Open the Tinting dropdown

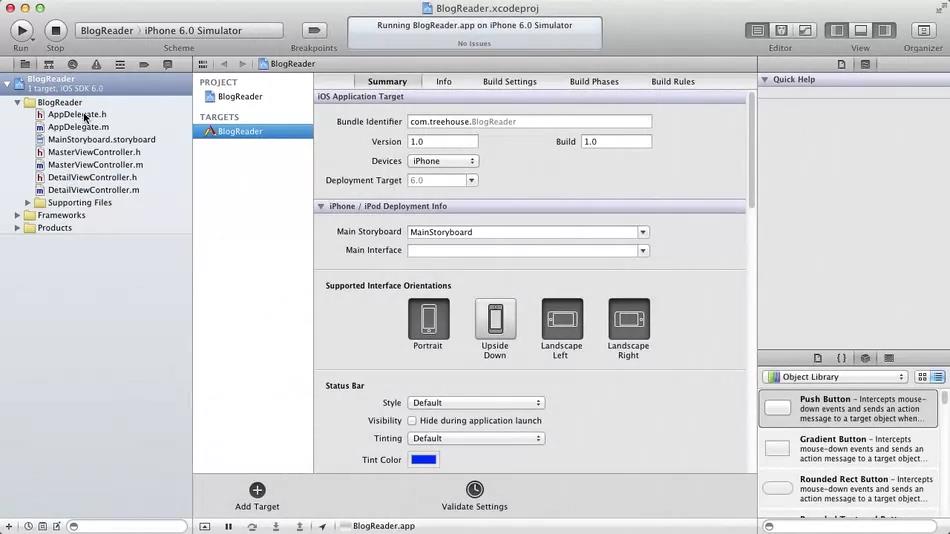476,438
